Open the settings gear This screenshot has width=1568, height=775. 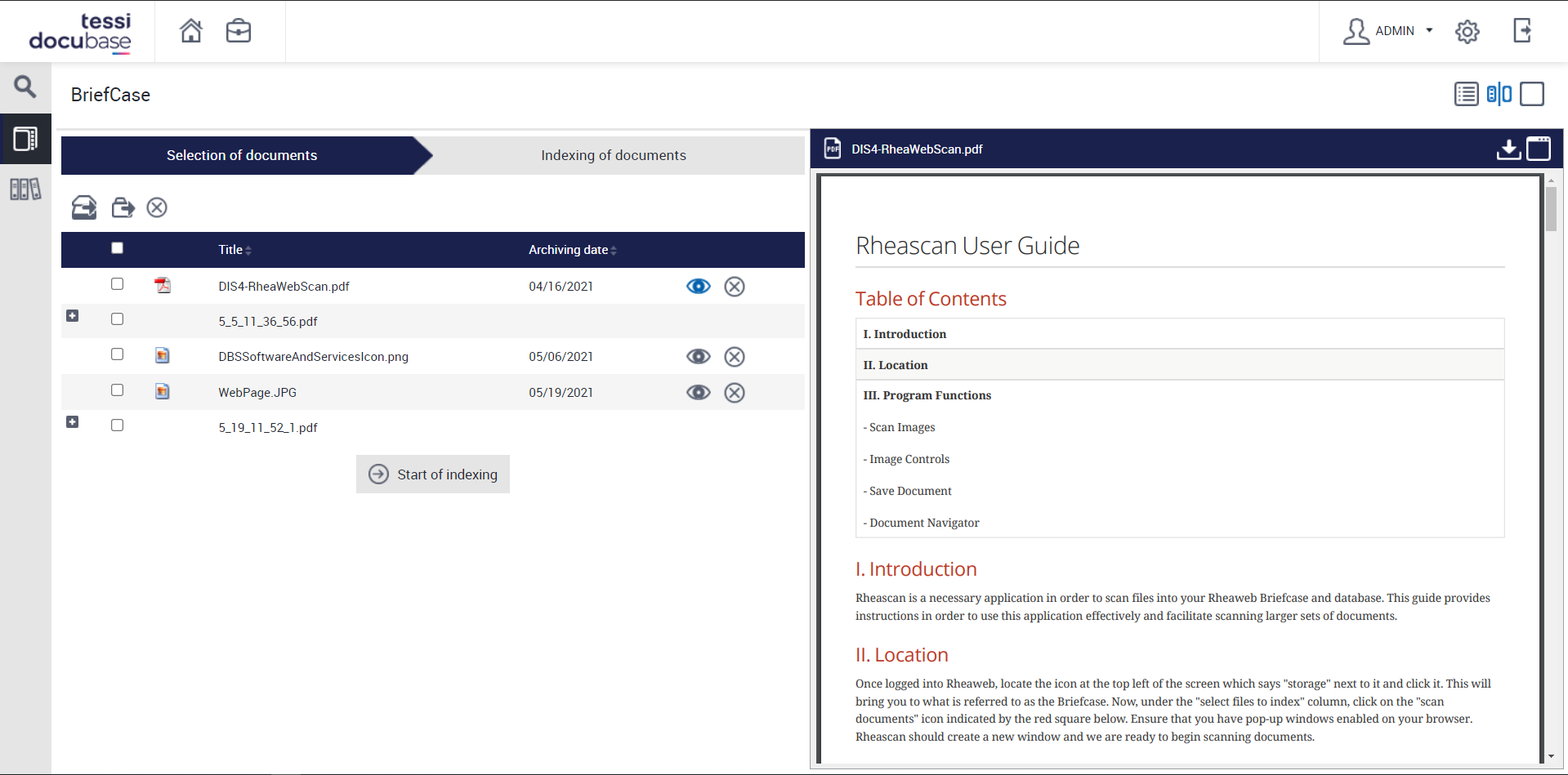(x=1467, y=31)
